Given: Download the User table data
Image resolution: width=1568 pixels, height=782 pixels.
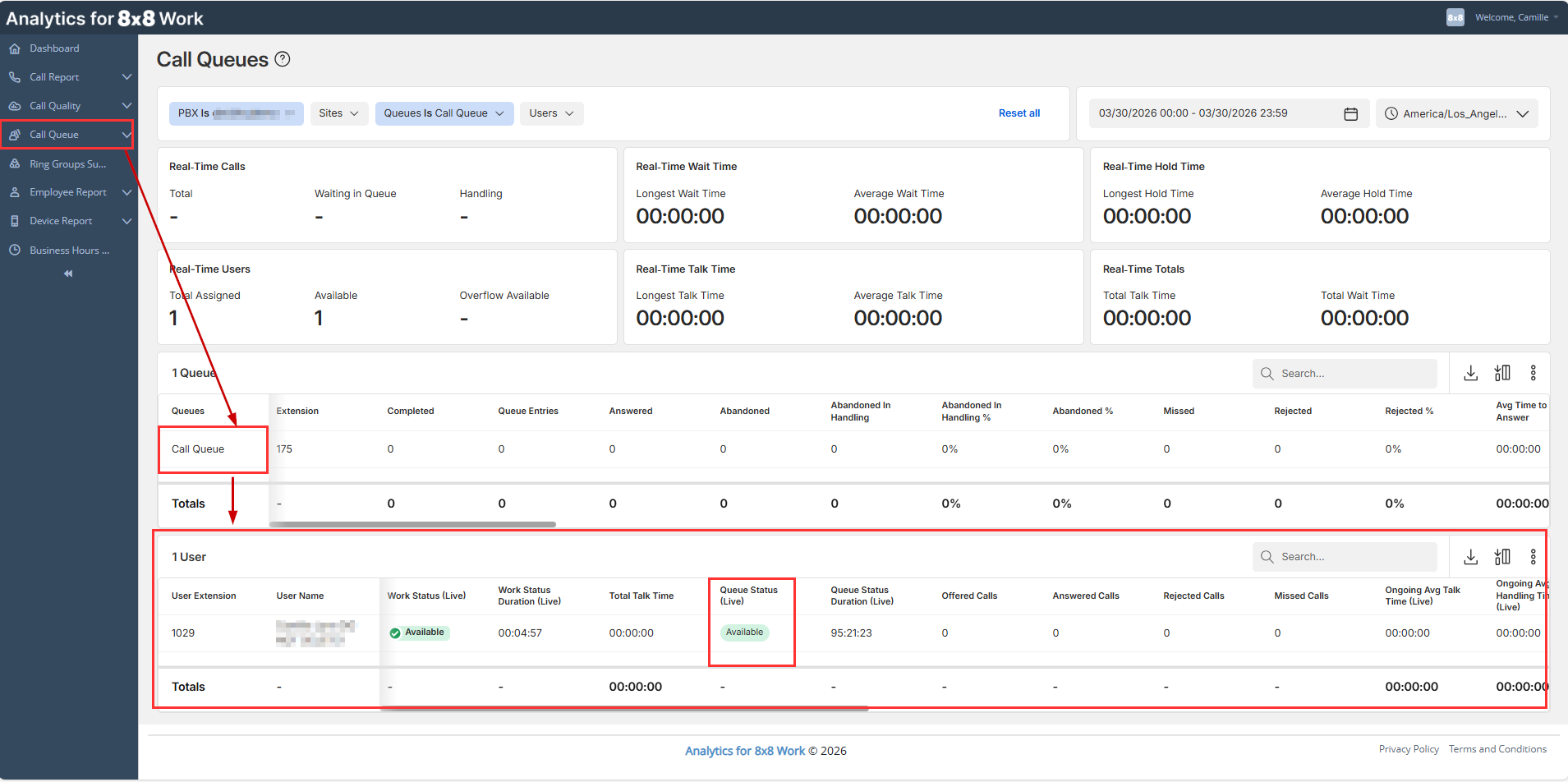Looking at the screenshot, I should click(x=1471, y=557).
